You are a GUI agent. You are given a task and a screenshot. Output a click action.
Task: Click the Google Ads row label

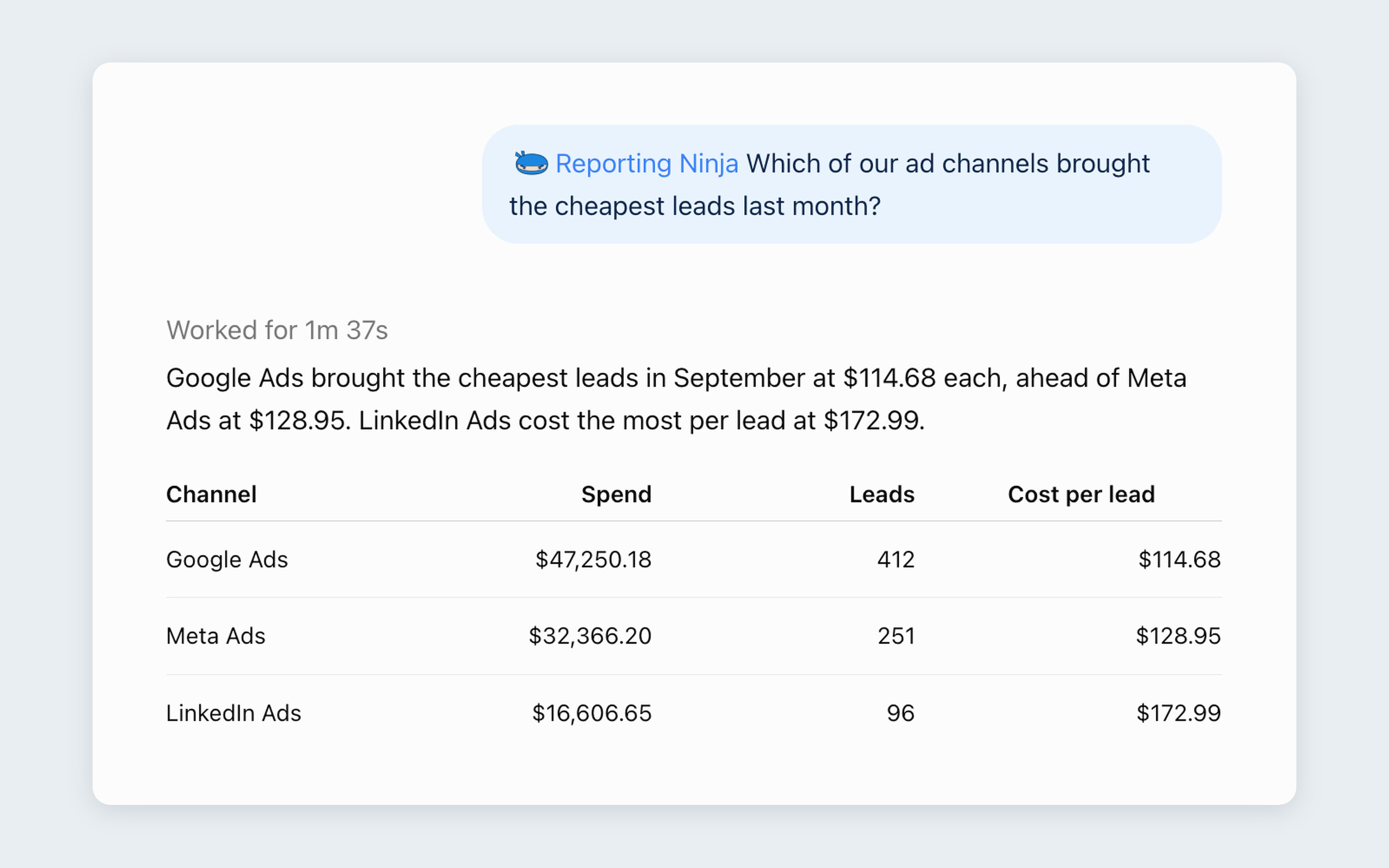click(227, 560)
